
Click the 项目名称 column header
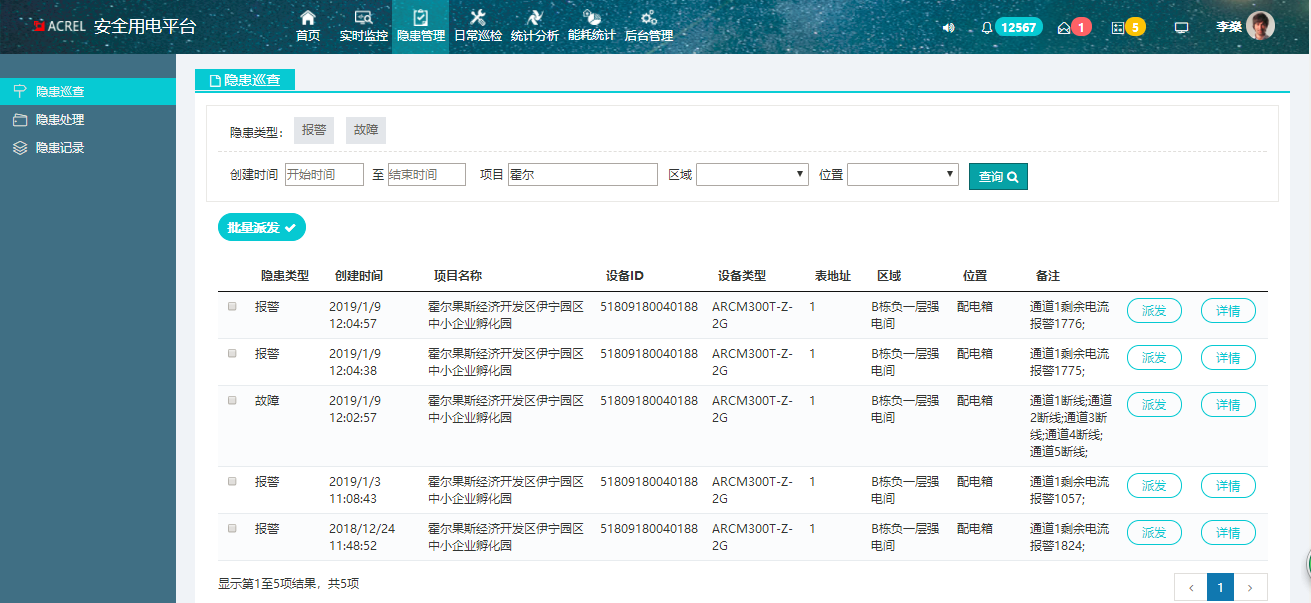(457, 276)
